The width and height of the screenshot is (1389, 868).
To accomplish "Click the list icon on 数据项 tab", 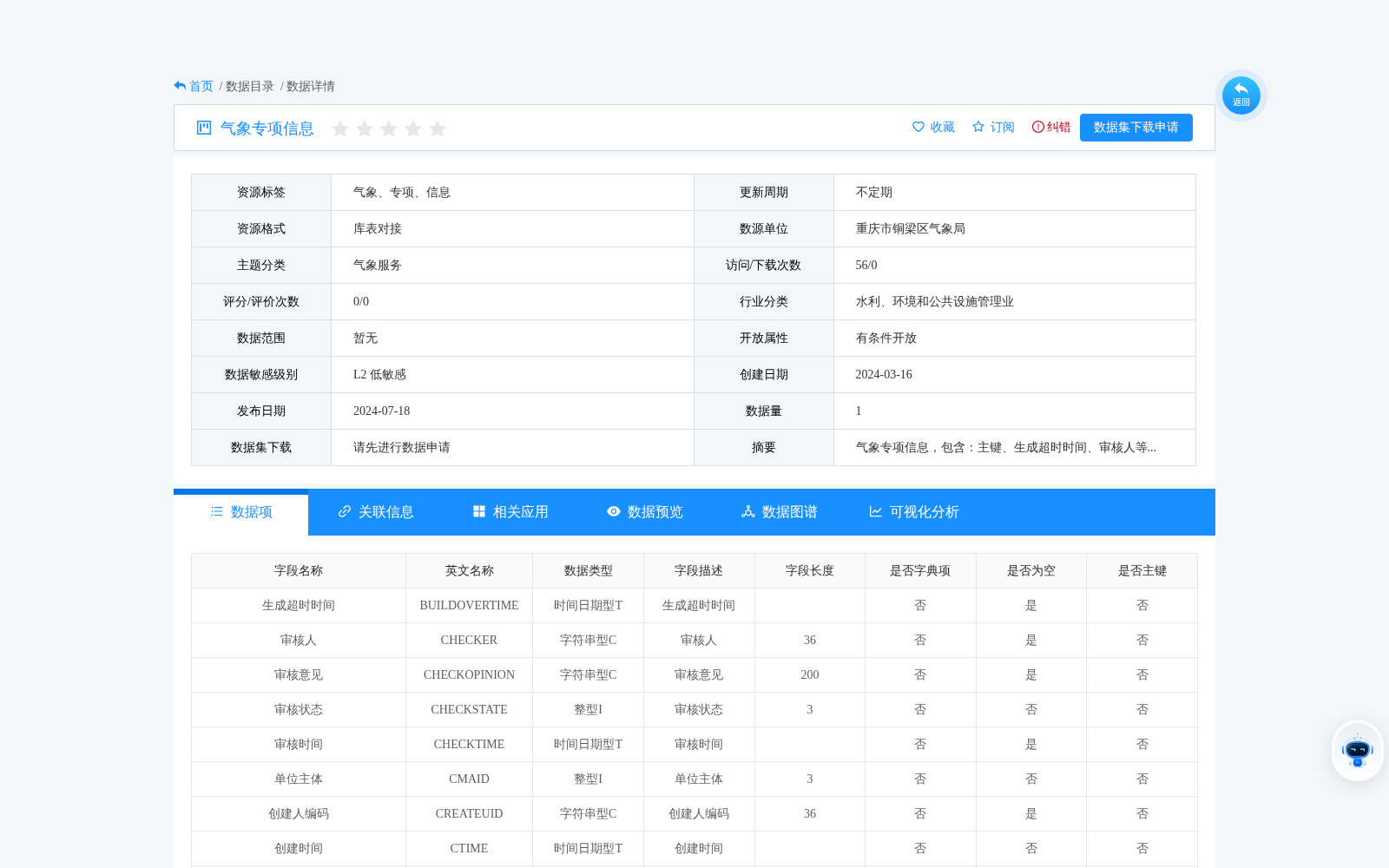I will click(x=217, y=511).
